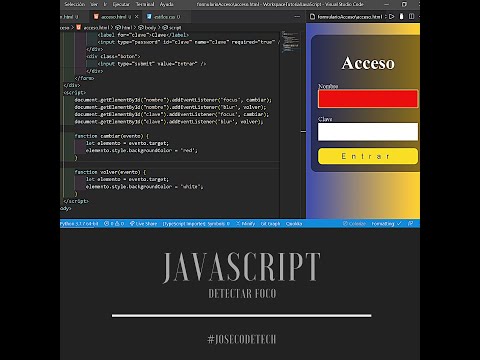
Task: Click the Nombre input field in preview
Action: pyautogui.click(x=368, y=99)
